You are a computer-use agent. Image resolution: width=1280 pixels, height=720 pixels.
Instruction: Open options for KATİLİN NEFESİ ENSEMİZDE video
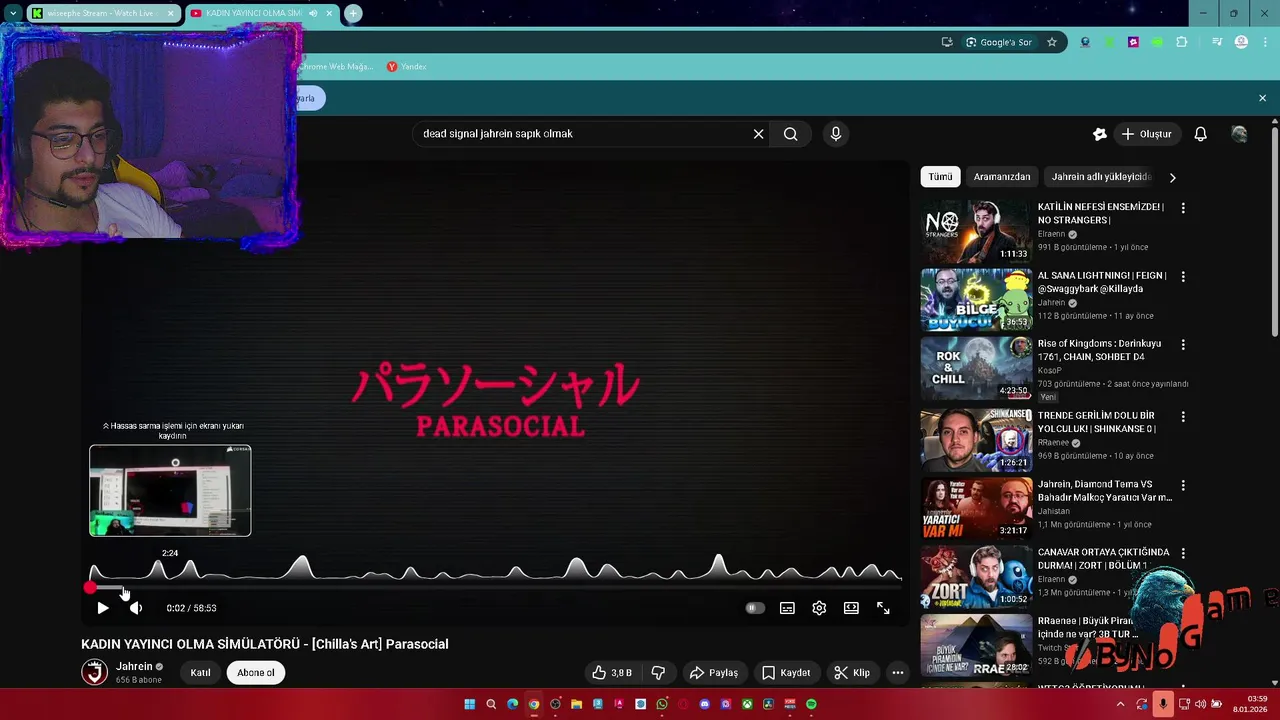pyautogui.click(x=1183, y=208)
